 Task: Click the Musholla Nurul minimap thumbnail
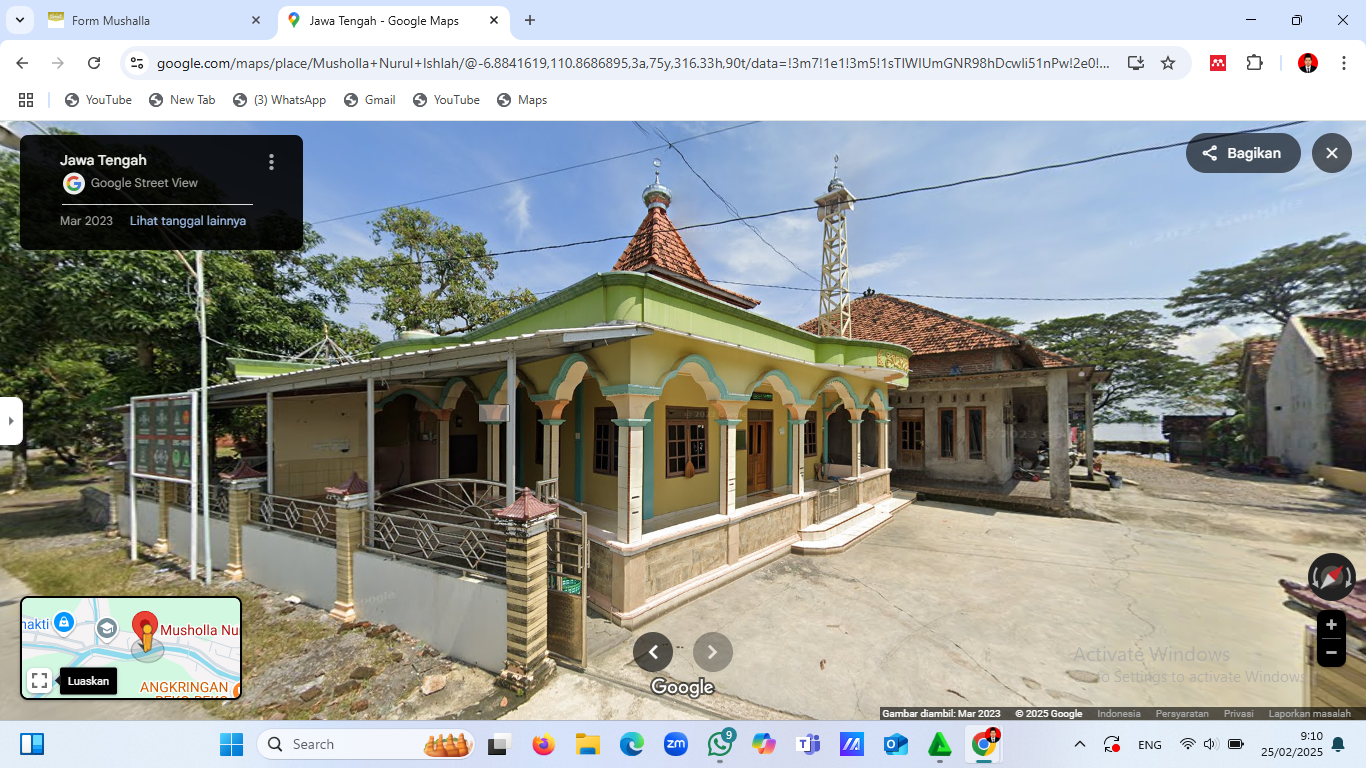[x=131, y=647]
